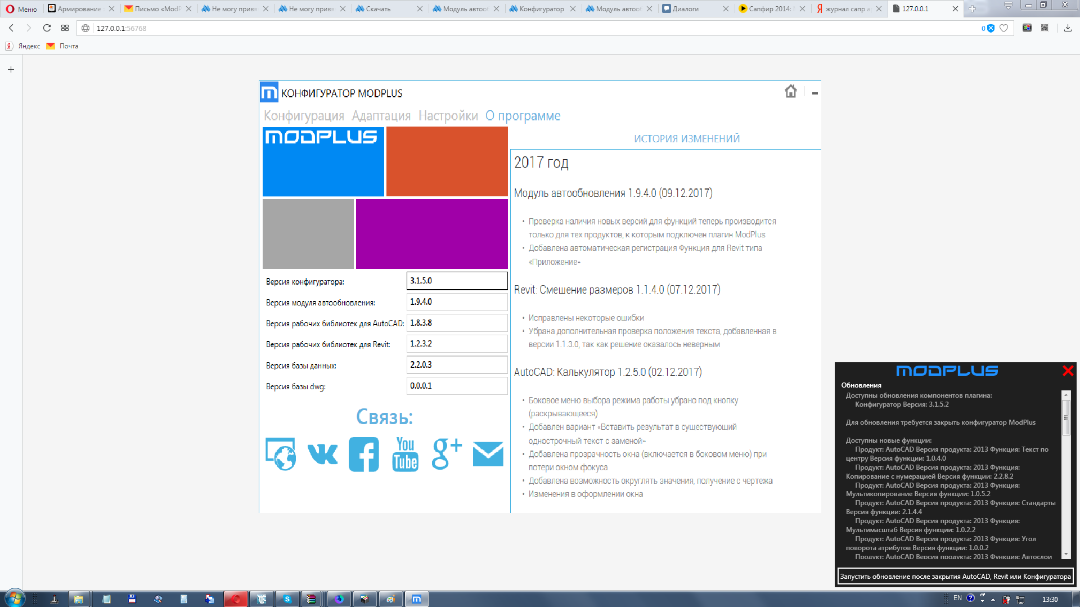Click the Revit libraries version field 1.2.3.2

click(457, 344)
